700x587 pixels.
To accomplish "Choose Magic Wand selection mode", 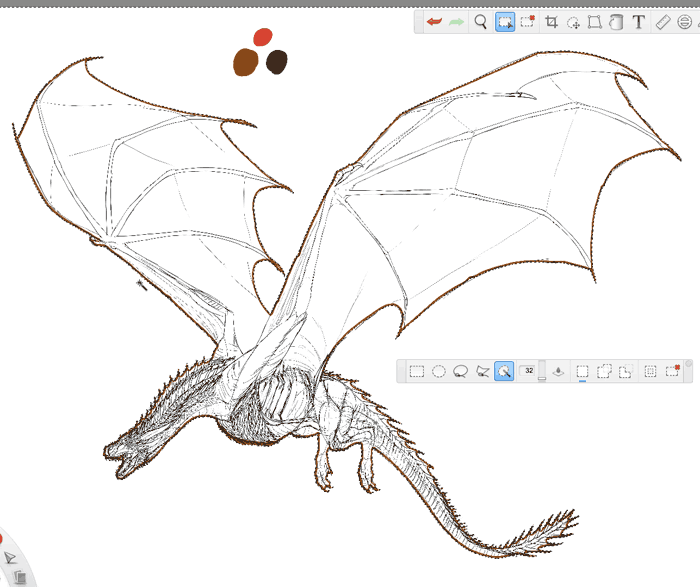I will 504,371.
